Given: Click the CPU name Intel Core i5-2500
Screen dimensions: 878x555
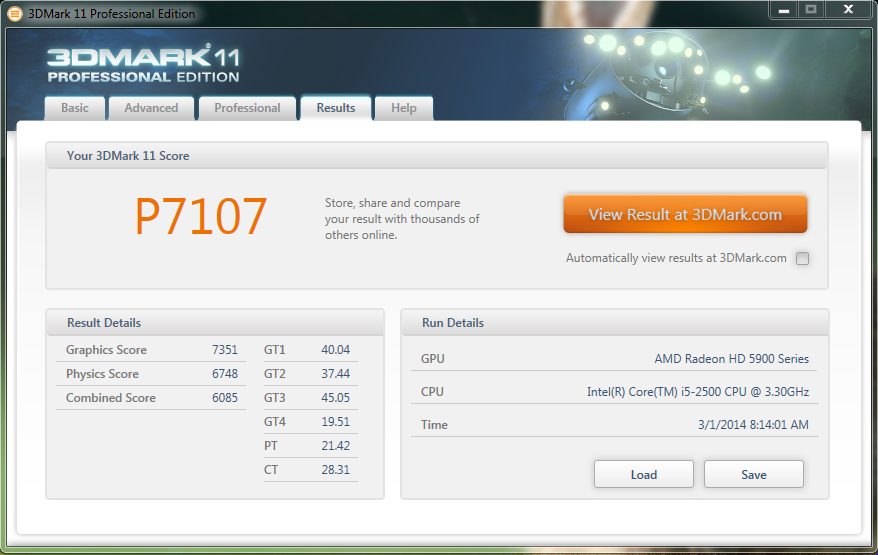Looking at the screenshot, I should 698,391.
